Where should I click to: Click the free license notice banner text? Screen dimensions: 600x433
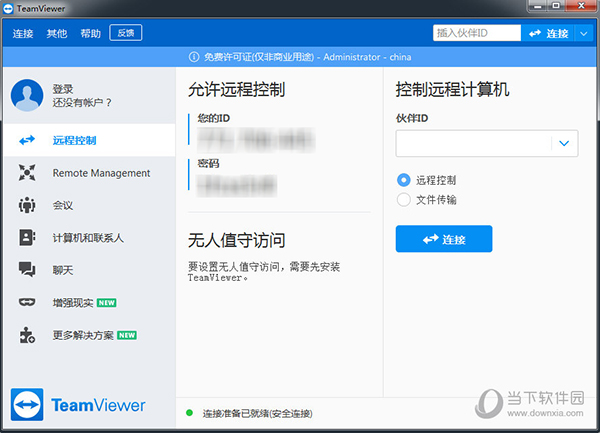click(x=307, y=57)
